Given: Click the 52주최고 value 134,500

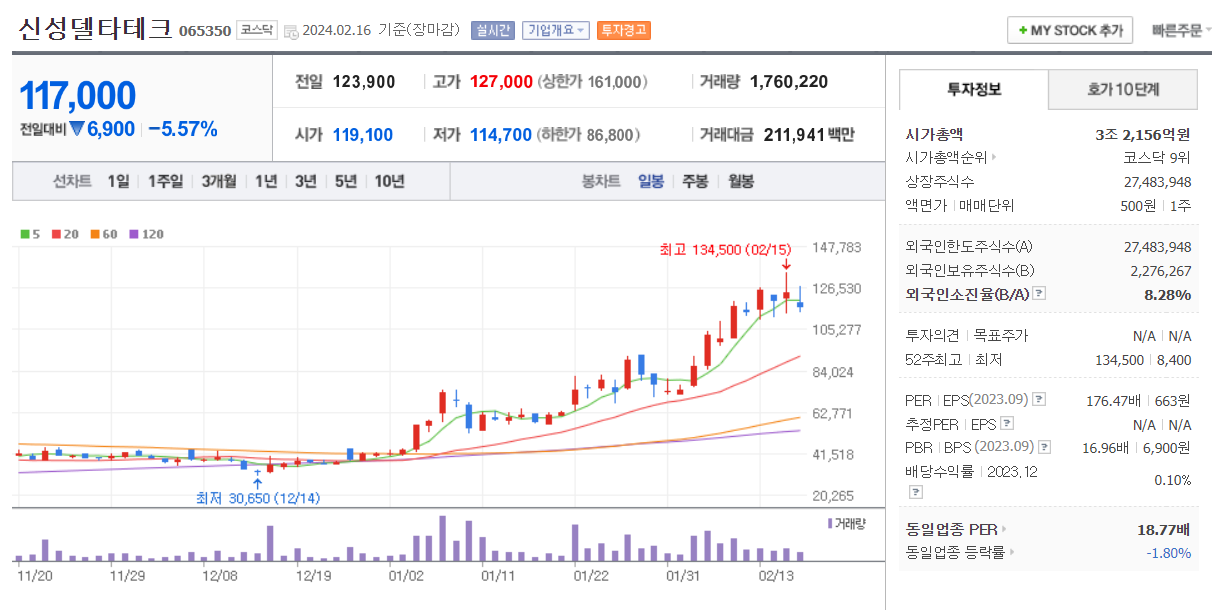Looking at the screenshot, I should click(1119, 360).
